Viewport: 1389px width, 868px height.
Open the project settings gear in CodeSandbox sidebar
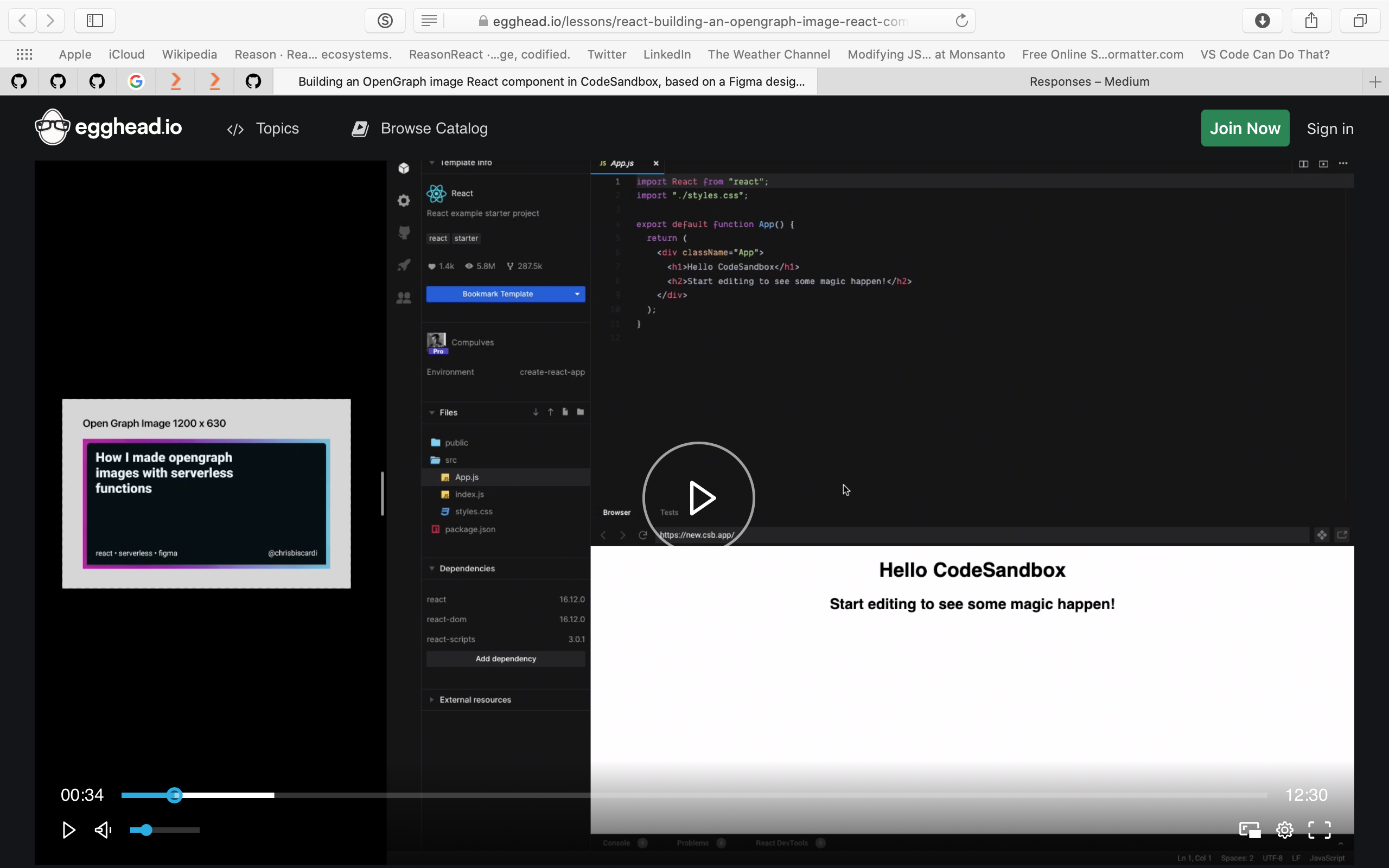coord(404,201)
